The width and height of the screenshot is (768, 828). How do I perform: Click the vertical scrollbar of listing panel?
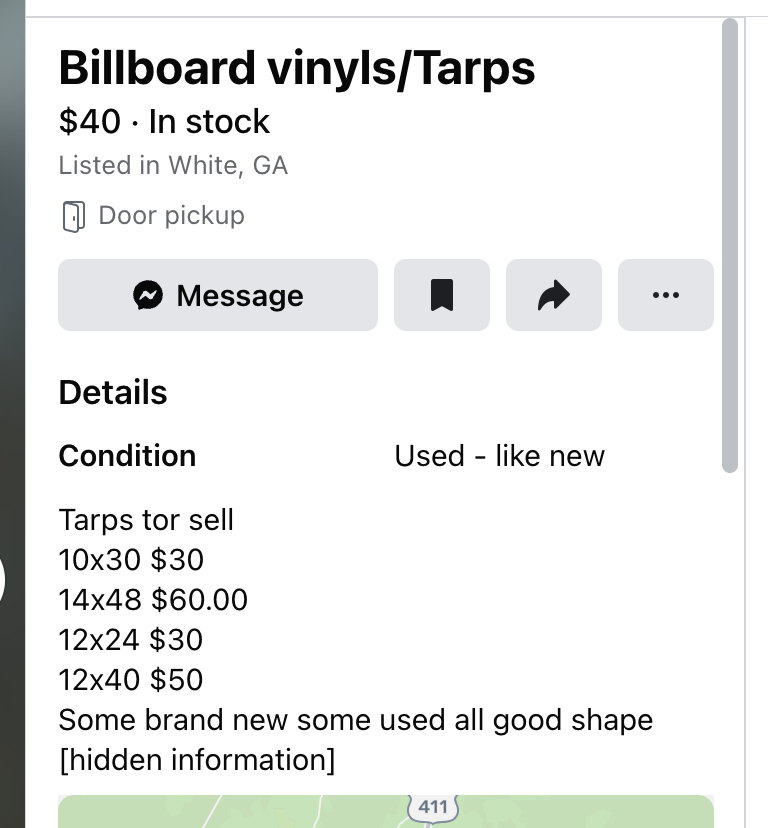(x=730, y=246)
